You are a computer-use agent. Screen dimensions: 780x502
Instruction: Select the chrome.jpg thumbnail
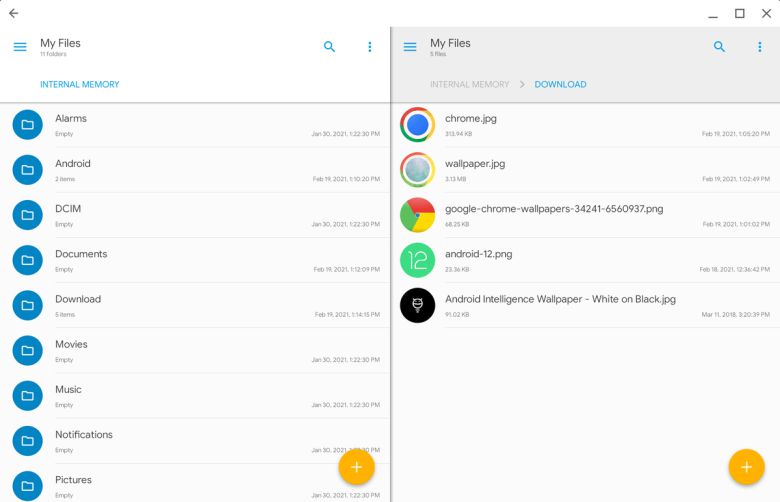[418, 125]
